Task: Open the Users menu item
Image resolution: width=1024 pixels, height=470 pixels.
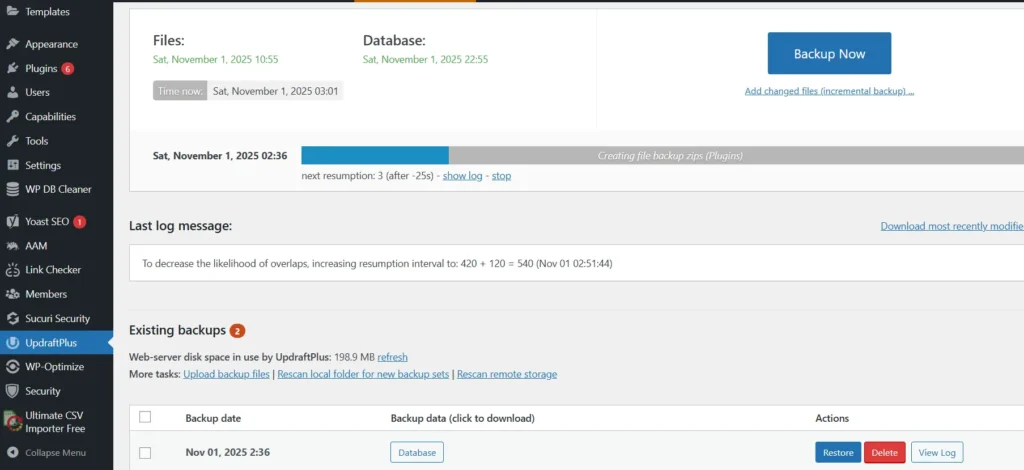Action: click(37, 93)
